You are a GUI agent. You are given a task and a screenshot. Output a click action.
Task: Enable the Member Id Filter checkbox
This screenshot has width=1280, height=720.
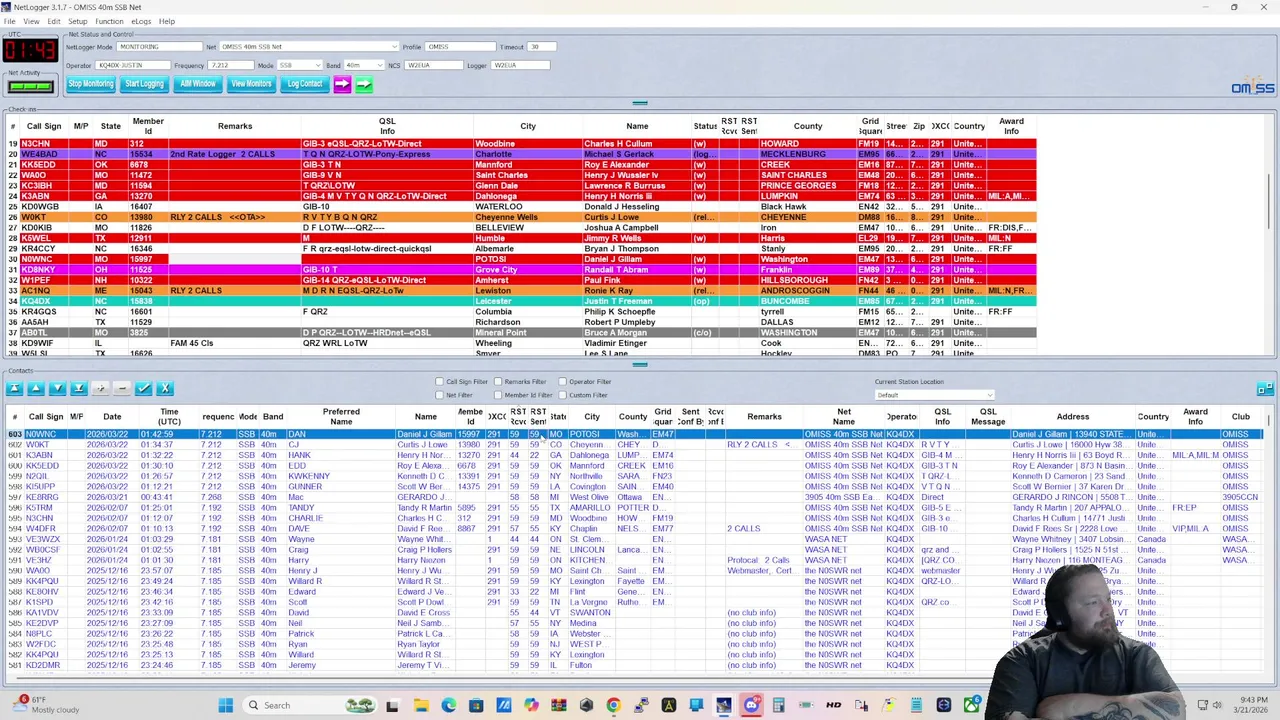498,395
